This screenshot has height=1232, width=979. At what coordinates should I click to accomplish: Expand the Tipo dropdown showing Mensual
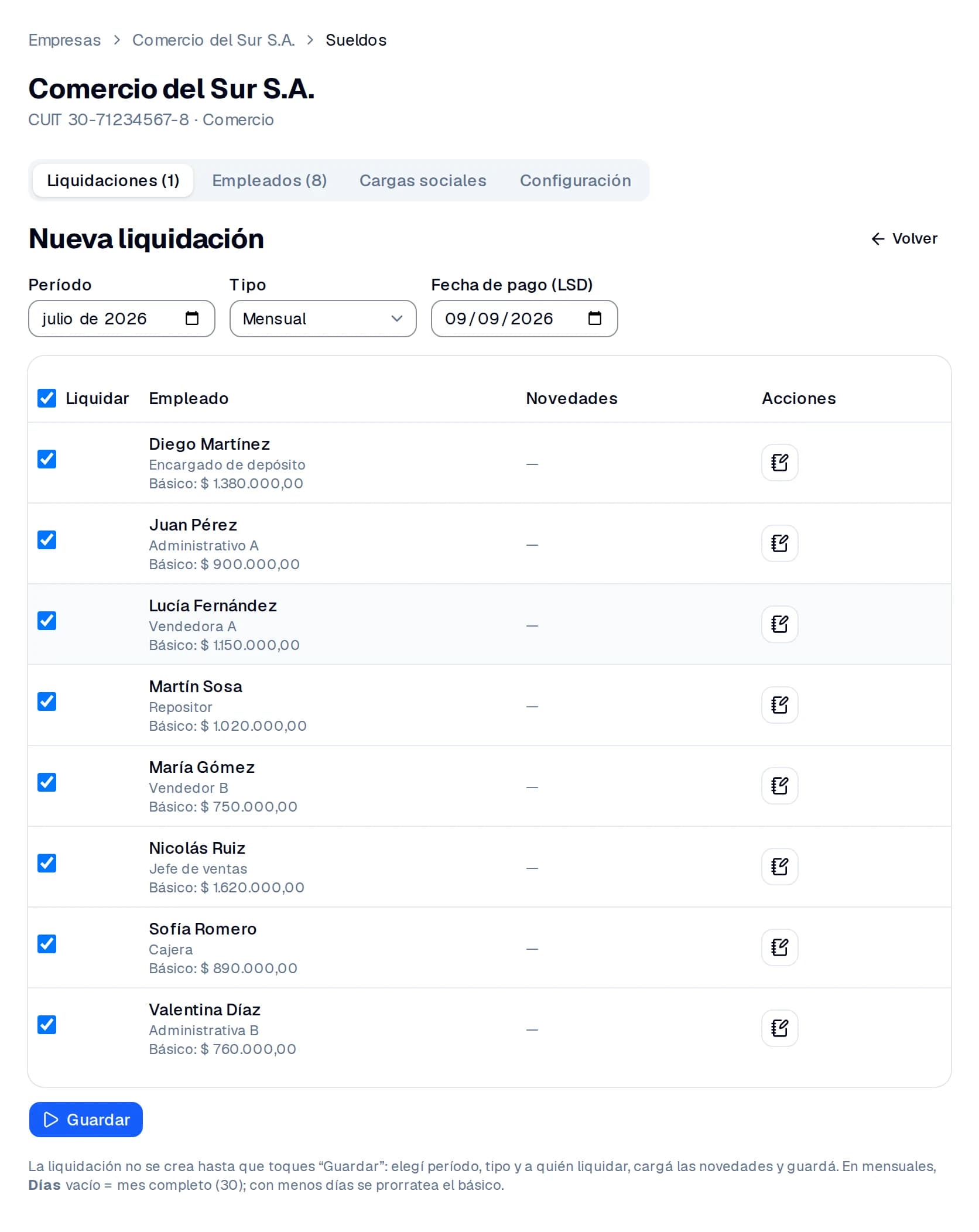click(323, 319)
